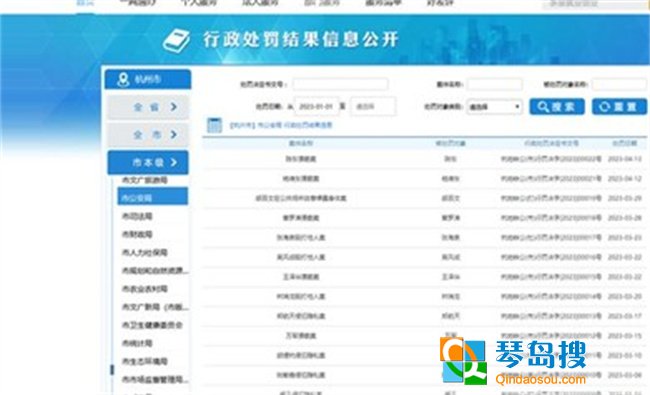
Task: Click the calendar icon above the results table
Action: pyautogui.click(x=214, y=125)
